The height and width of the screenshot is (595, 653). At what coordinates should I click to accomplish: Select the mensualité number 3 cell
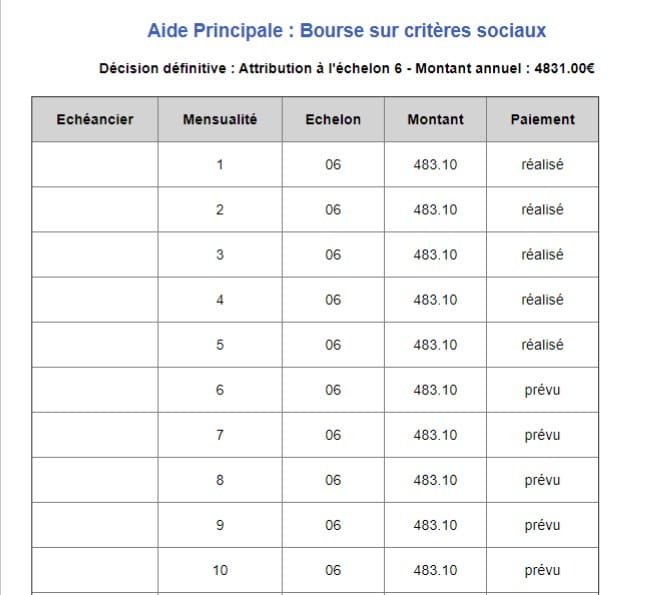220,254
